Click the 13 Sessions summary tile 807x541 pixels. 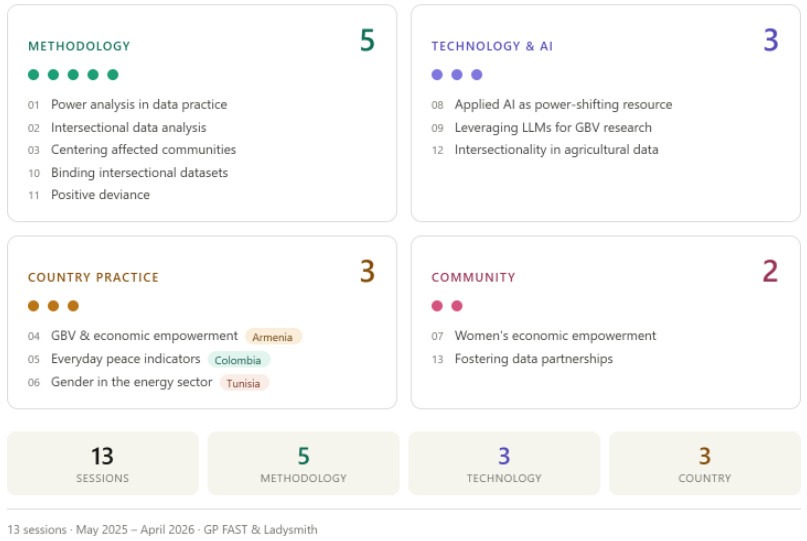[x=103, y=463]
